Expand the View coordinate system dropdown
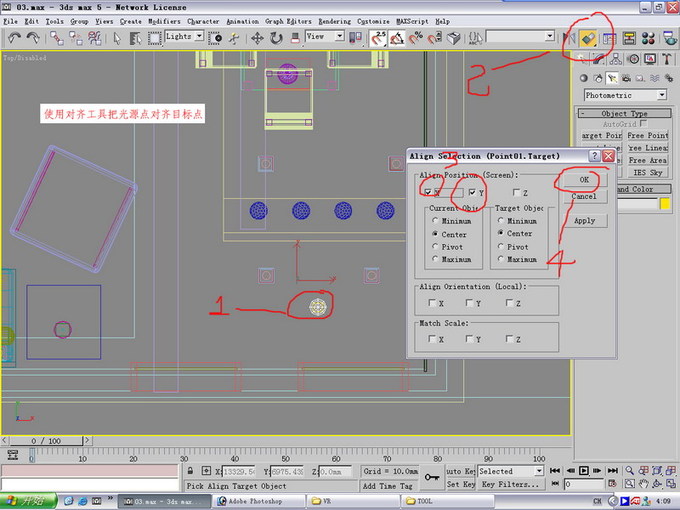 [x=339, y=36]
